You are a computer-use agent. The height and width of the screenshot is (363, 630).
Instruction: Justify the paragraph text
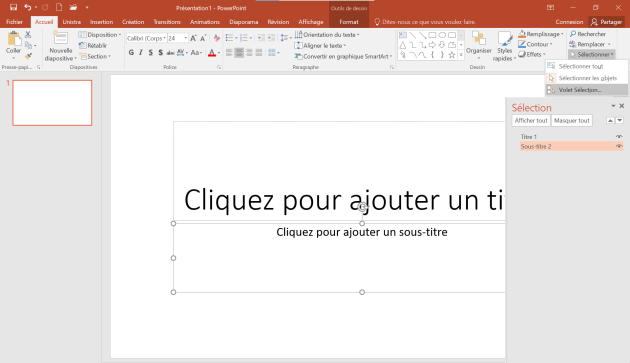tap(259, 53)
